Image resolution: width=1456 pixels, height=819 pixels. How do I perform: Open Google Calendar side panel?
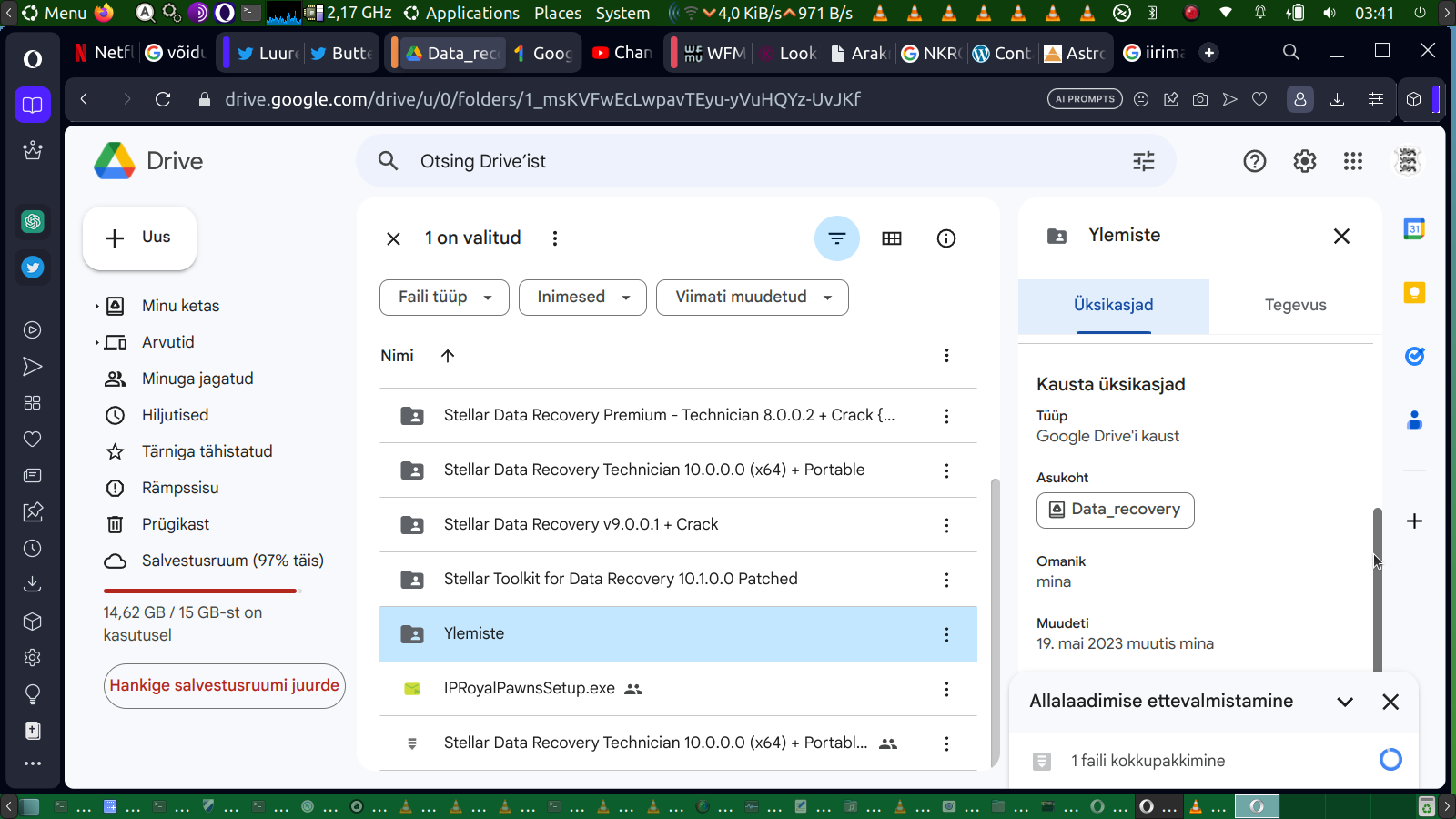(1414, 229)
